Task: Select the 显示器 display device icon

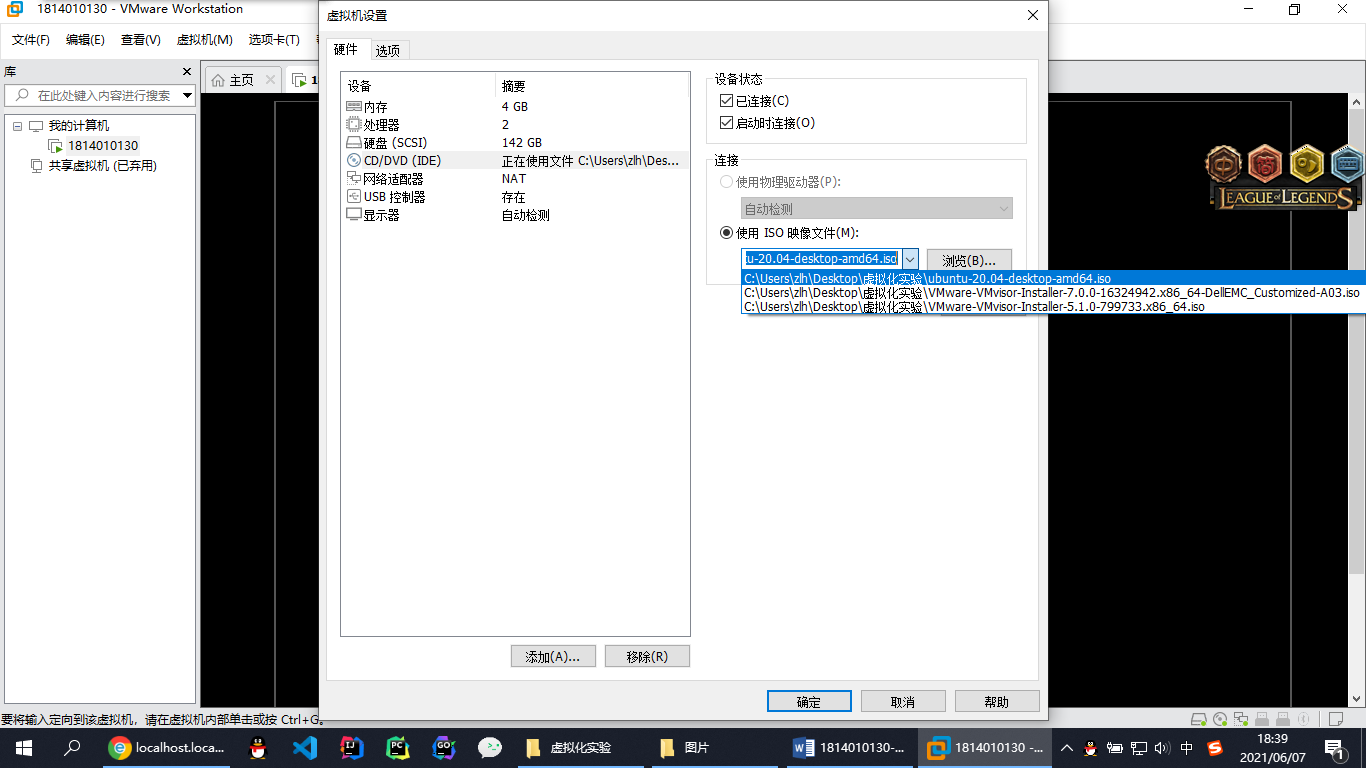Action: (x=354, y=215)
